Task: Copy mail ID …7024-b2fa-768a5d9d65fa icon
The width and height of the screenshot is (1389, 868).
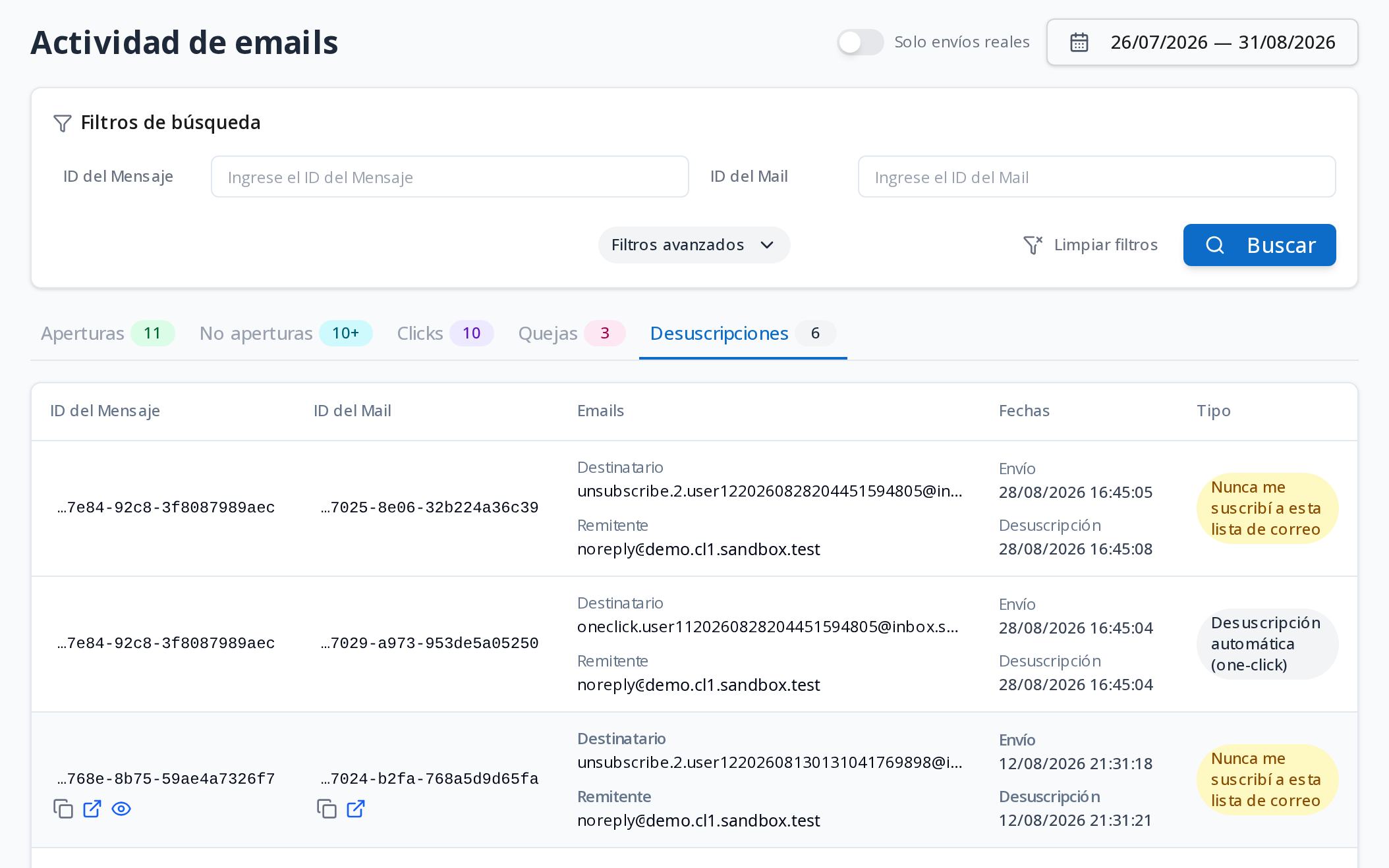Action: [x=327, y=809]
